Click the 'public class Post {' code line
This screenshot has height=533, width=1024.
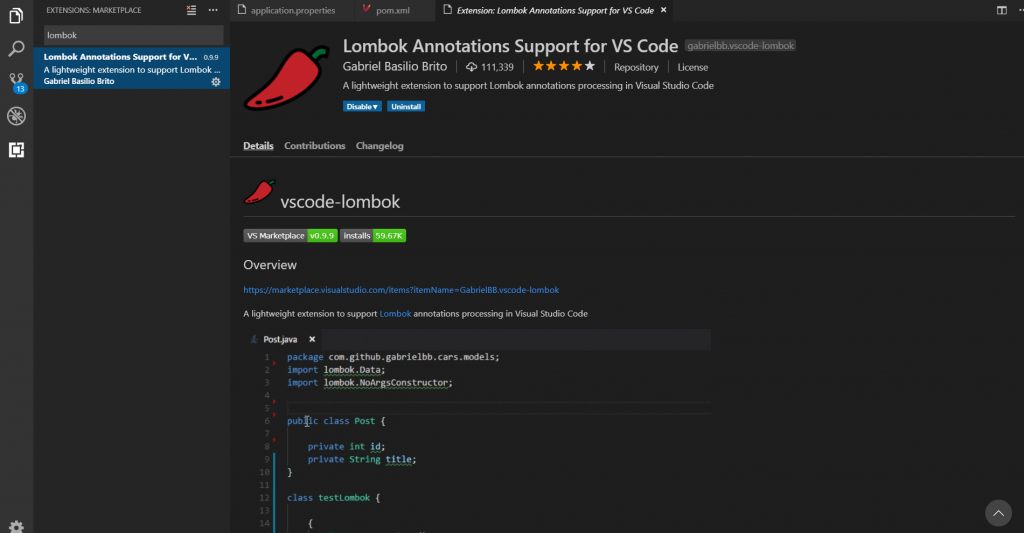(336, 421)
